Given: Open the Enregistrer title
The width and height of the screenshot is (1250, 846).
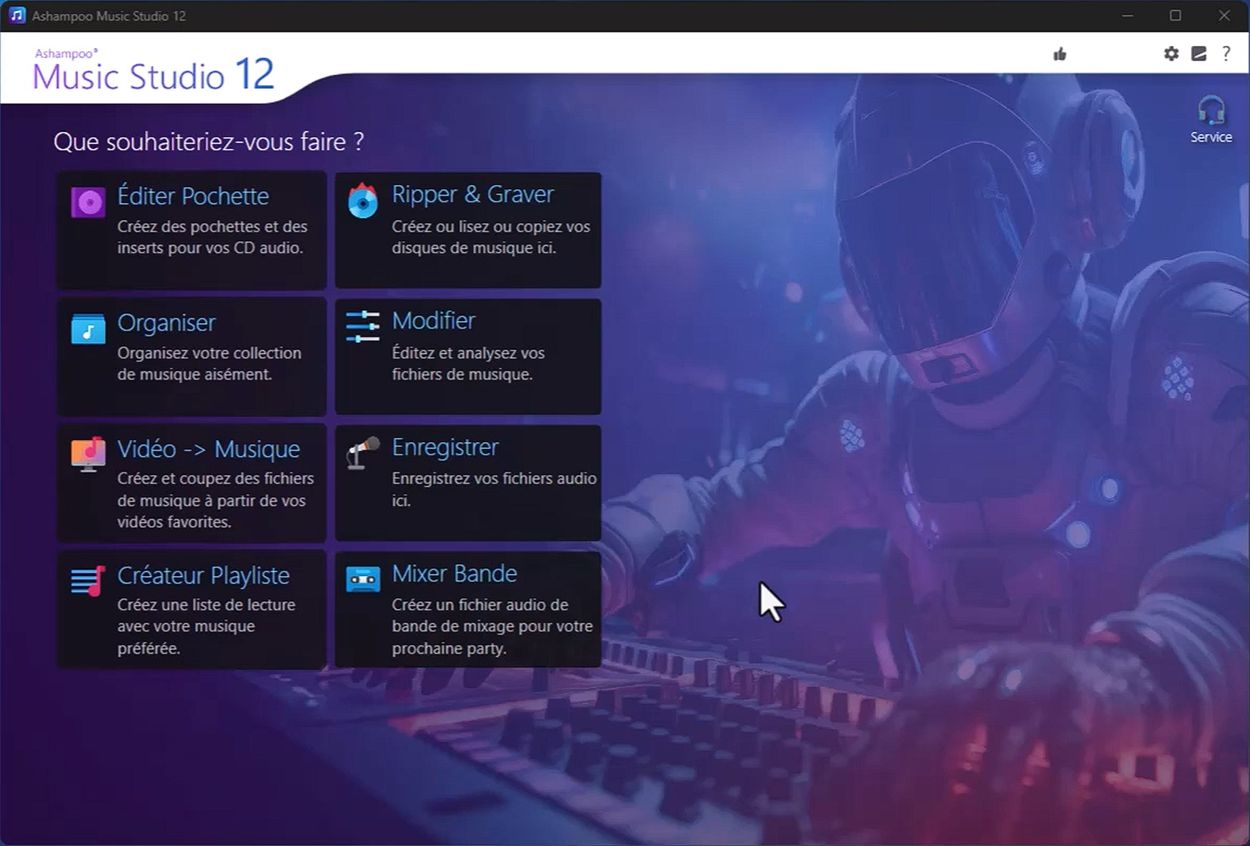Looking at the screenshot, I should tap(445, 447).
